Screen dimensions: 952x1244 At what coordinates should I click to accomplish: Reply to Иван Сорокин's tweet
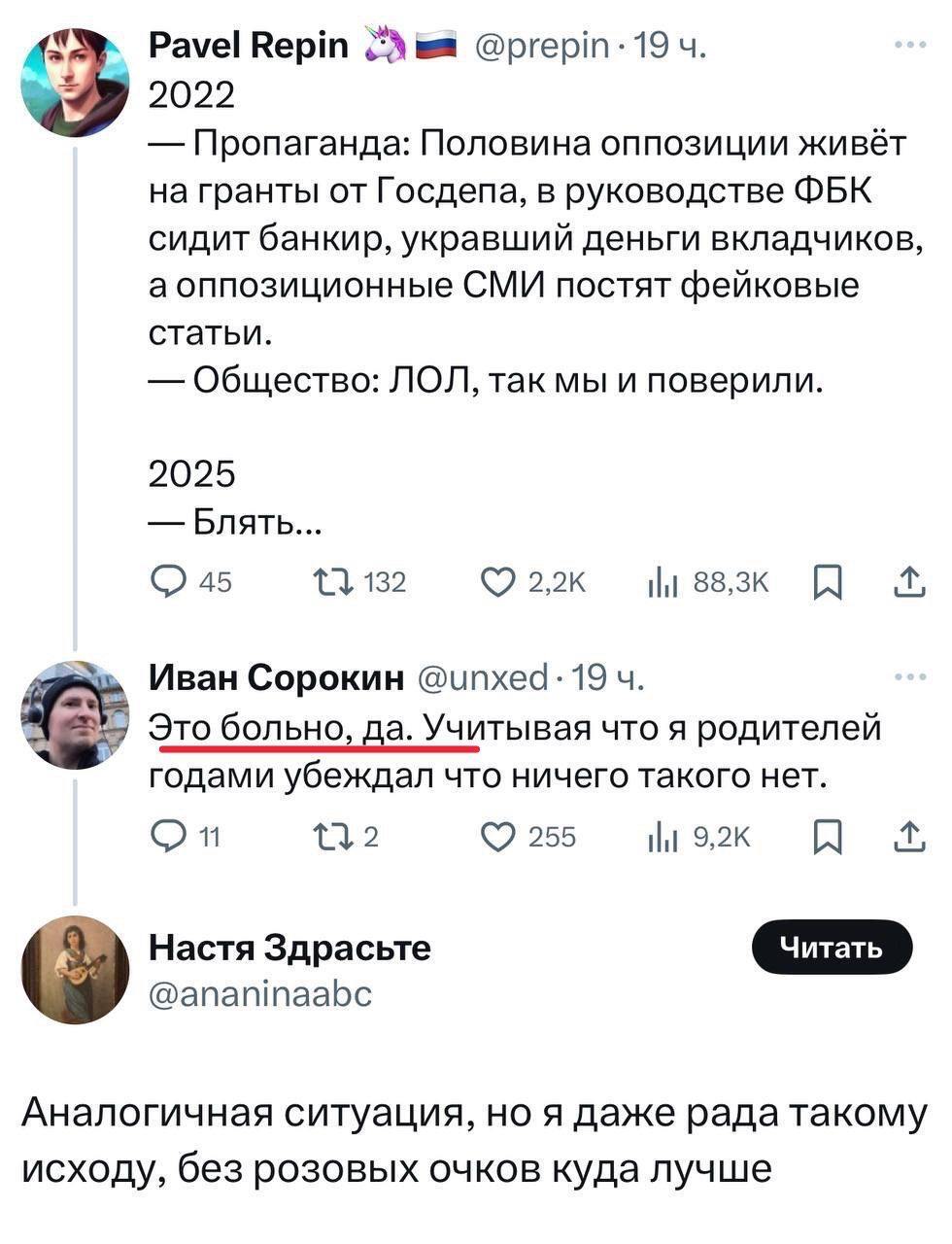(167, 836)
